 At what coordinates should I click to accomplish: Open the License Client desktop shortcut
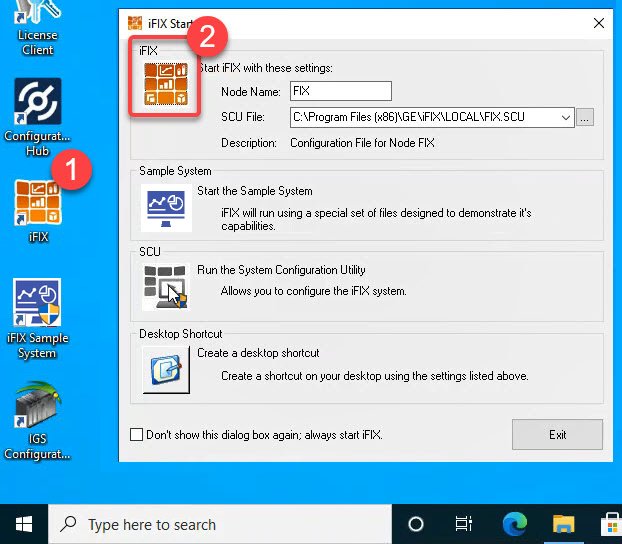[37, 28]
